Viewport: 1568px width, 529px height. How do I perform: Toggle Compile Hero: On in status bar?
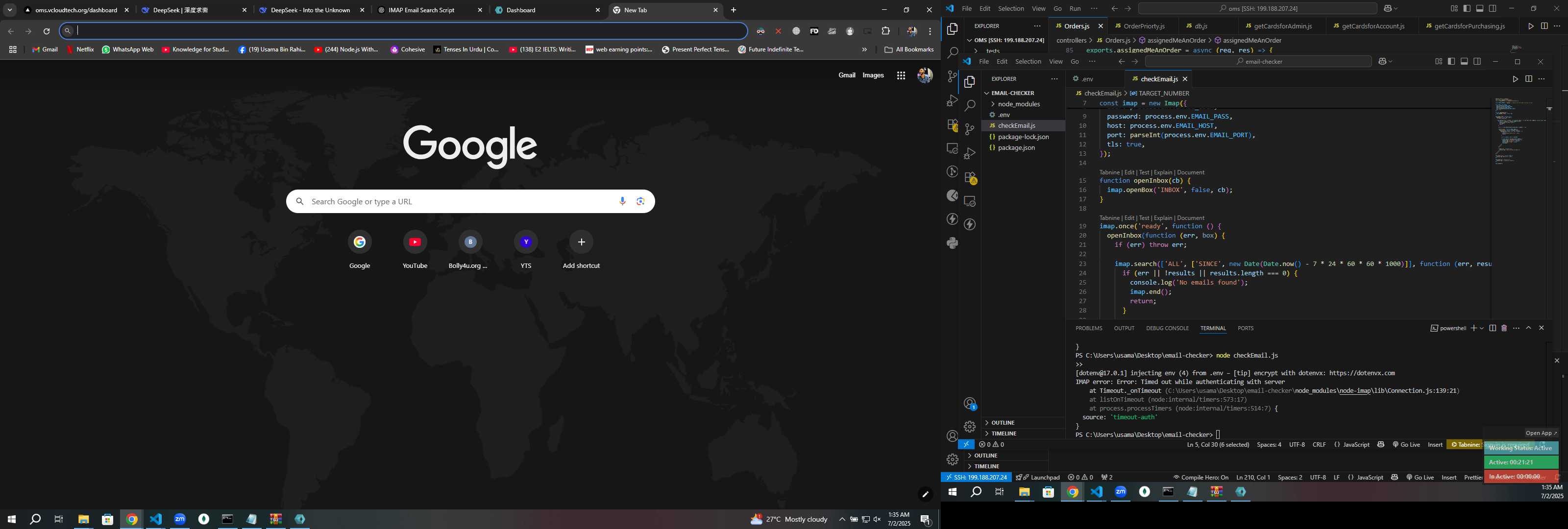(x=1200, y=477)
